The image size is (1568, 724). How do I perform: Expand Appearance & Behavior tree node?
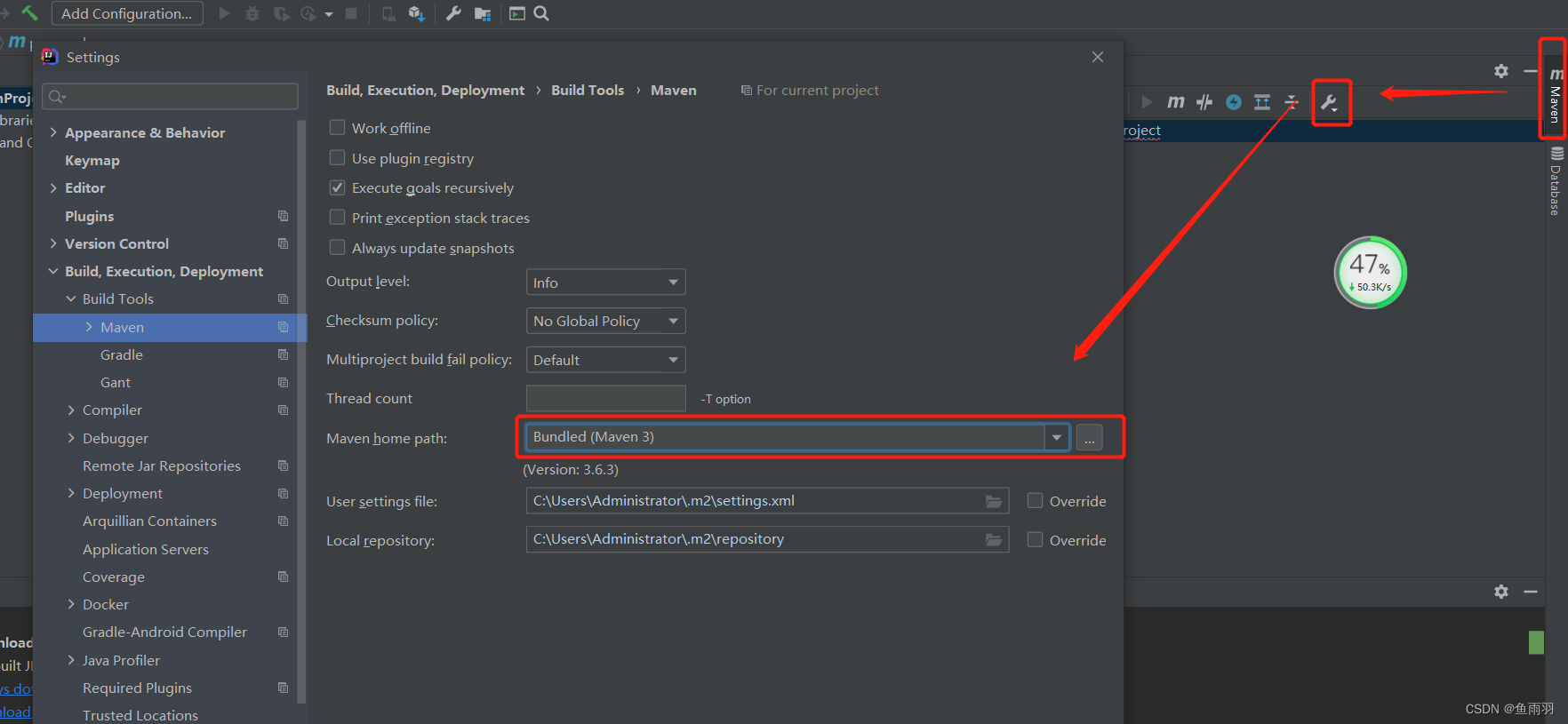pos(53,132)
